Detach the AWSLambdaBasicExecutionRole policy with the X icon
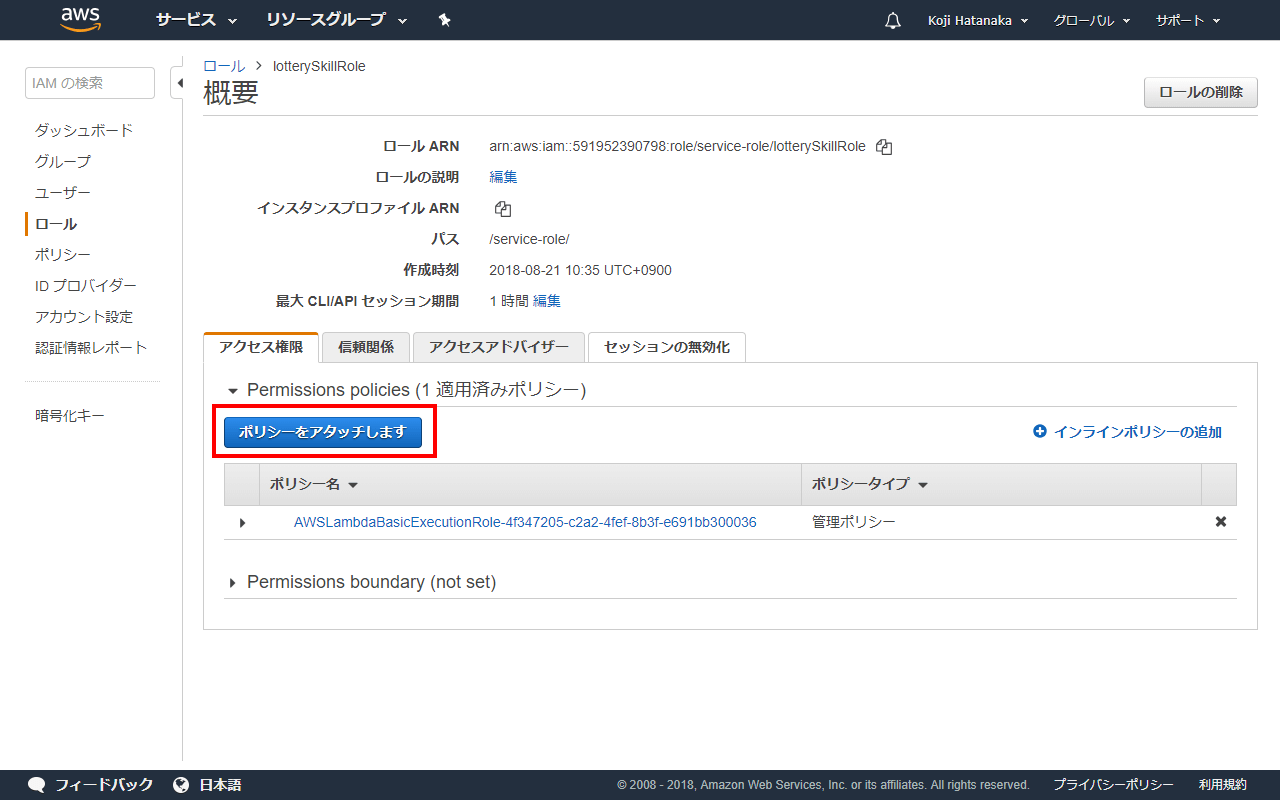 click(1220, 522)
